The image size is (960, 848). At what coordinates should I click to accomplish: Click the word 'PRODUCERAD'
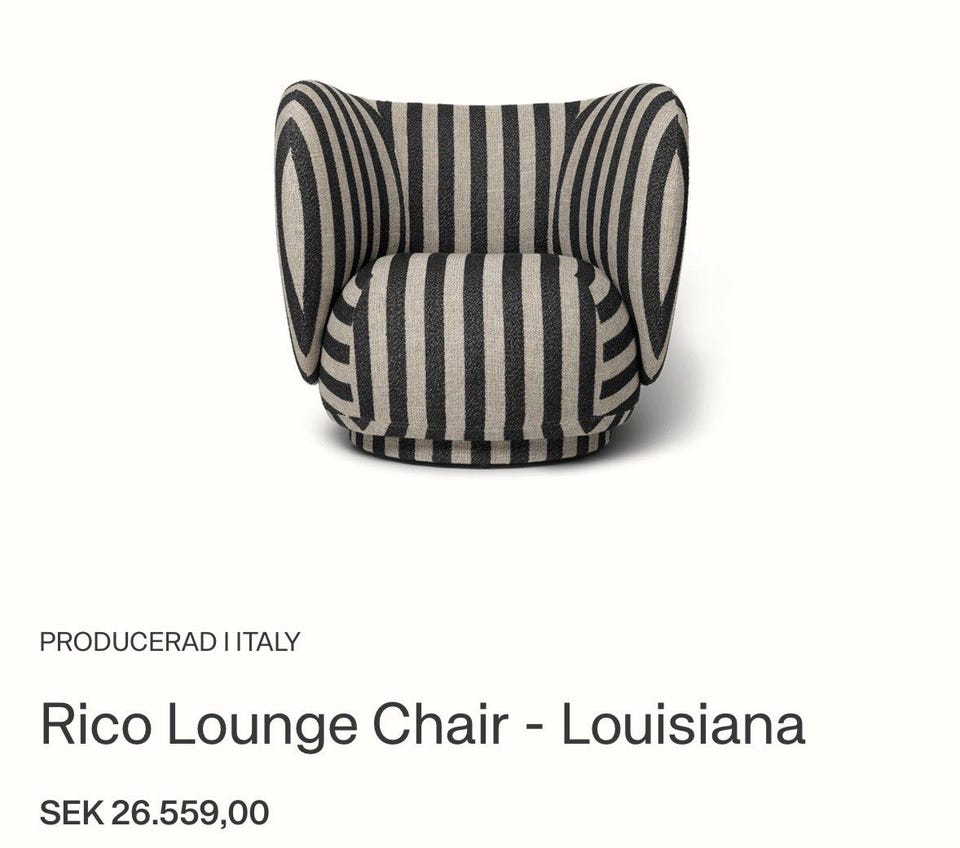coord(127,642)
